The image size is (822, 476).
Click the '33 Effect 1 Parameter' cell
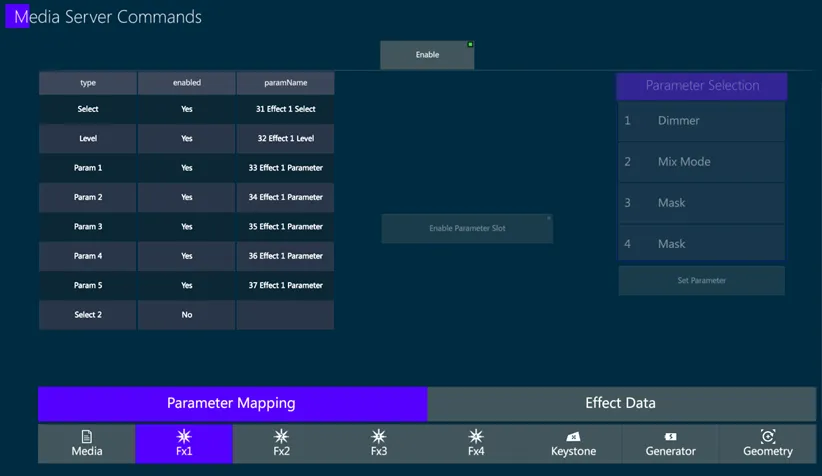pos(285,168)
